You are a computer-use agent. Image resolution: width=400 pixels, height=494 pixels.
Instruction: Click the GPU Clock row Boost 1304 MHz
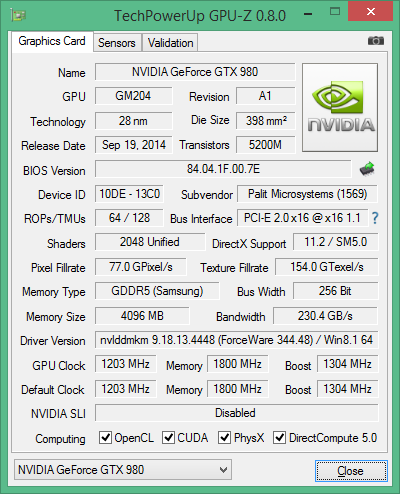(348, 364)
